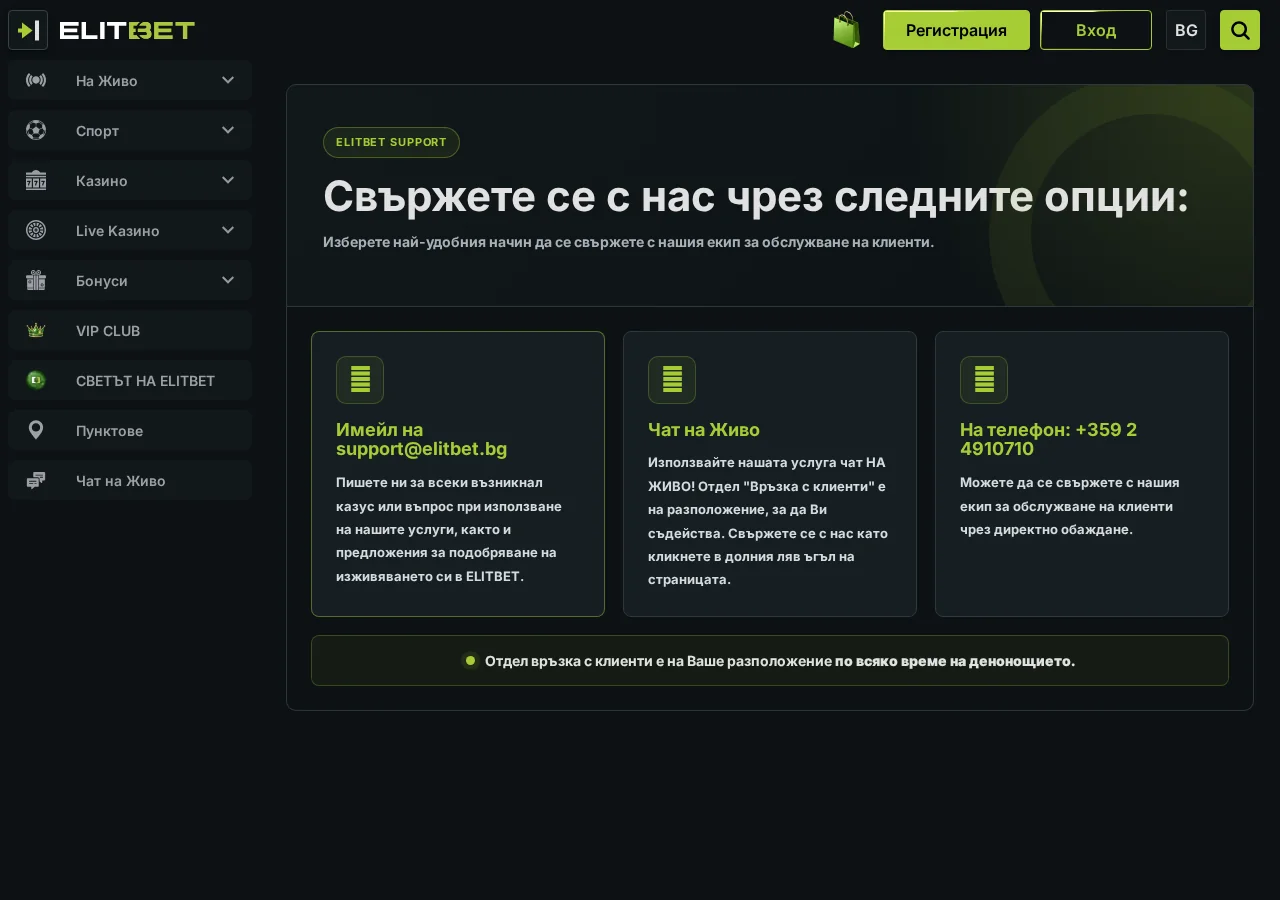Open the search magnifier button
Image resolution: width=1280 pixels, height=900 pixels.
pos(1240,30)
